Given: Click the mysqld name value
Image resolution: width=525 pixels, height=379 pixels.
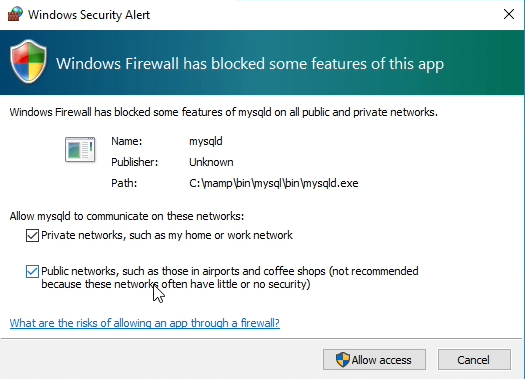Looking at the screenshot, I should [206, 141].
